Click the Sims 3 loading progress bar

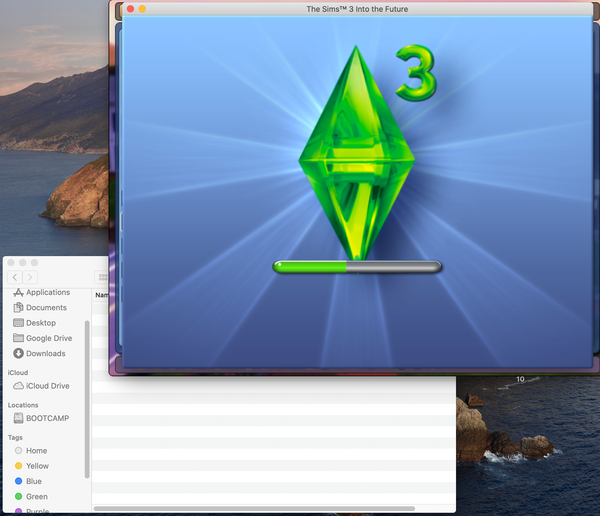357,267
